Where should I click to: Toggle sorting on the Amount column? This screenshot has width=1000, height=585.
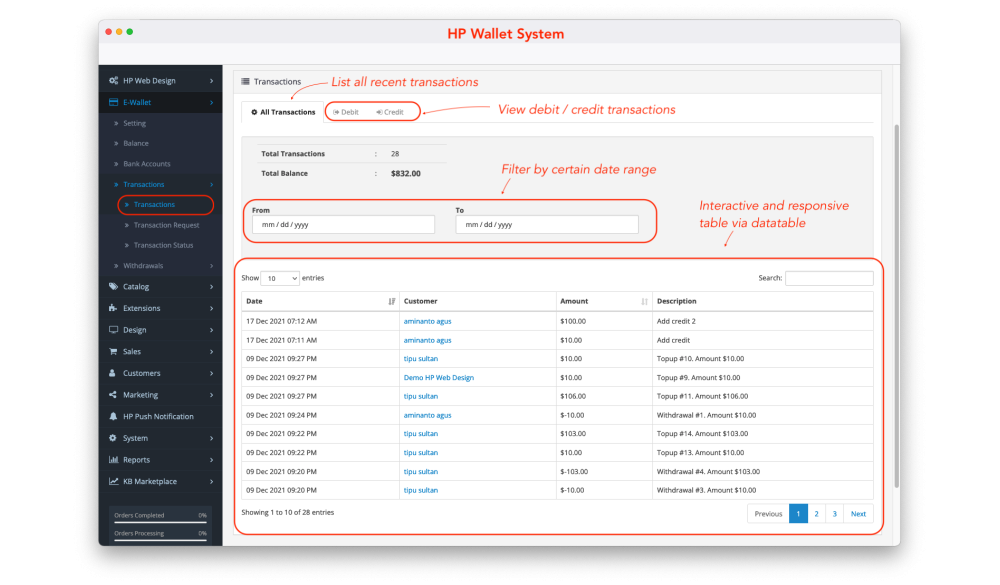coord(644,301)
